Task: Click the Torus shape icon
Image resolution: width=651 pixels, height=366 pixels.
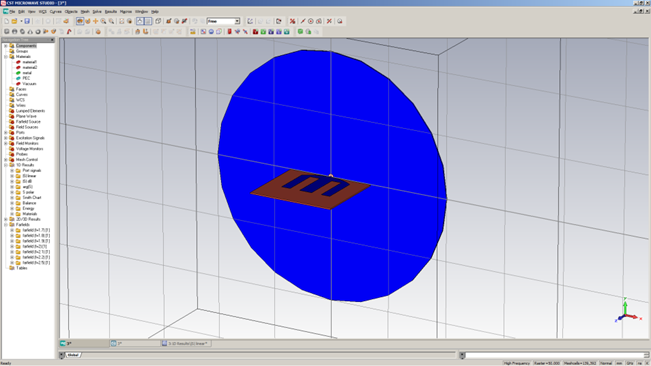Action: click(38, 32)
